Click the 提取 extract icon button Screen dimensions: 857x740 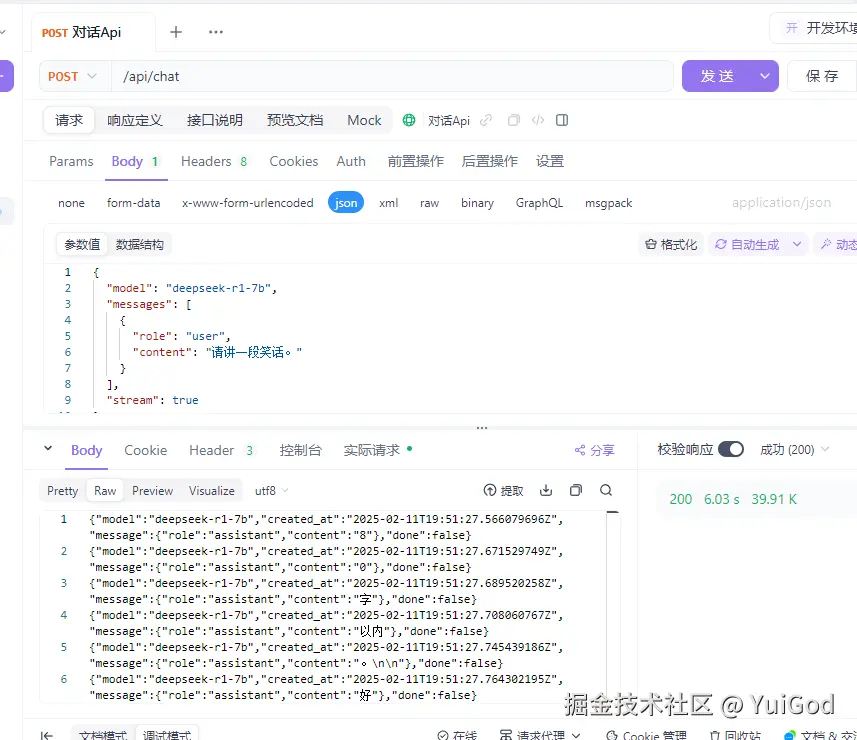pos(503,490)
